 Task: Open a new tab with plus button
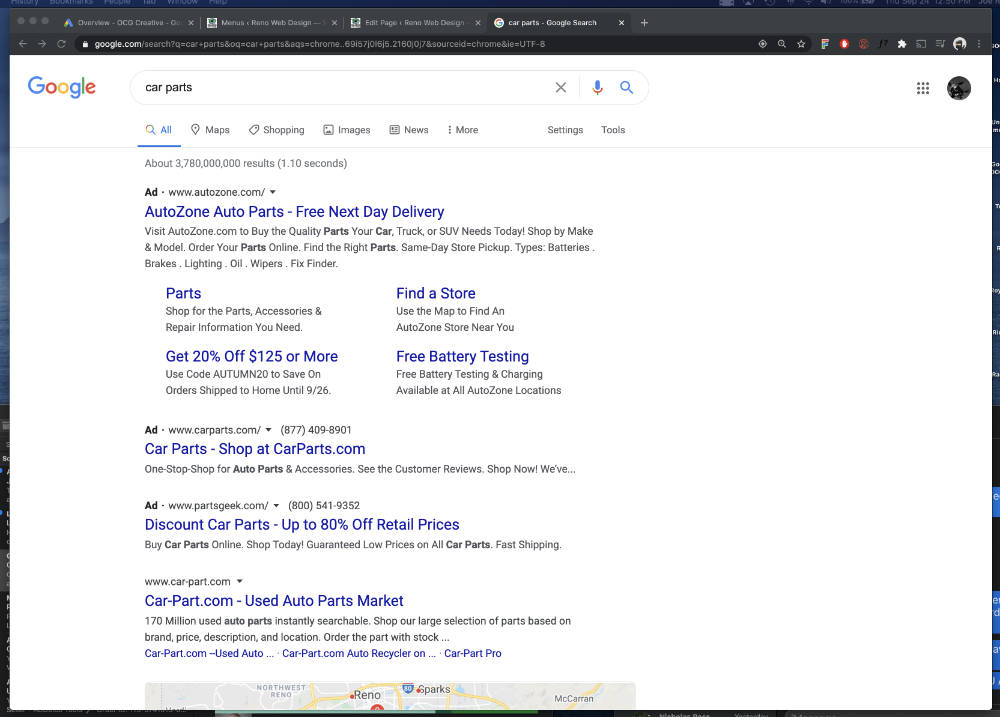[644, 22]
